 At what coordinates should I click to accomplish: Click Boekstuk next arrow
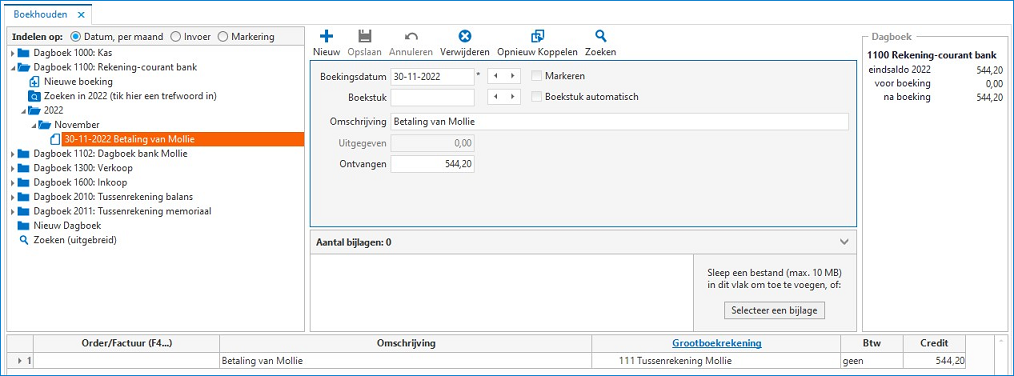pyautogui.click(x=512, y=96)
